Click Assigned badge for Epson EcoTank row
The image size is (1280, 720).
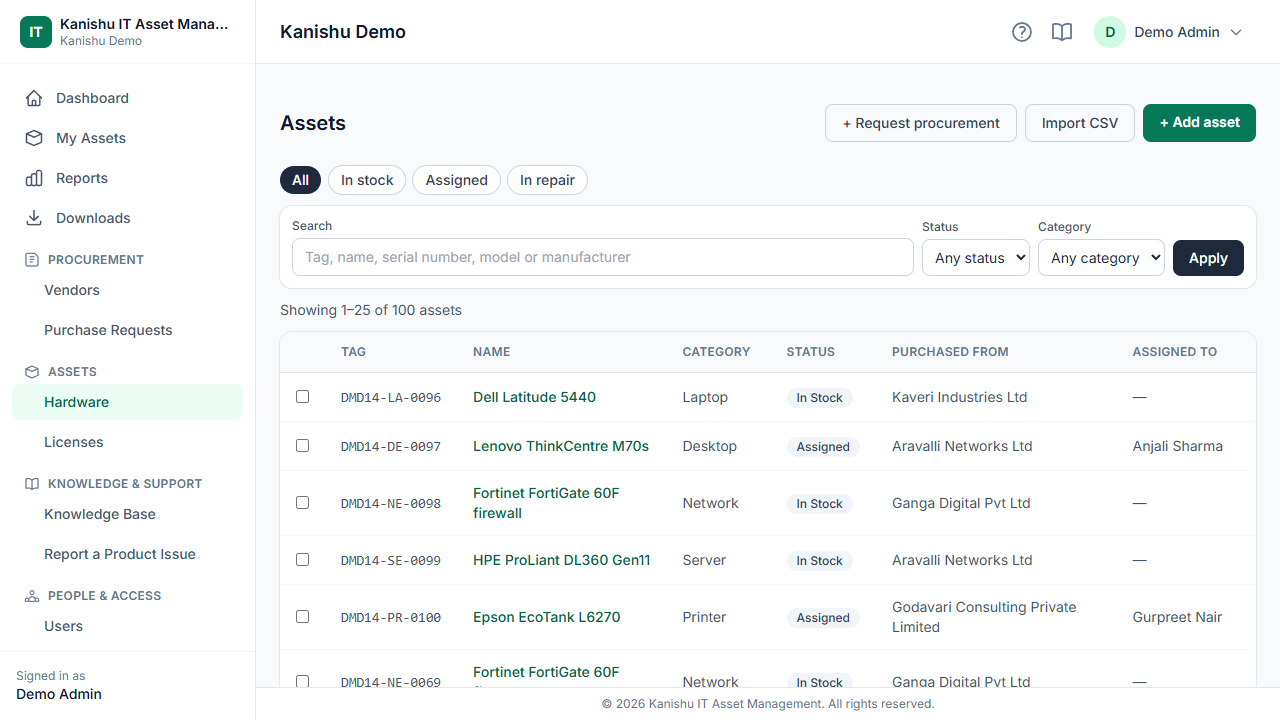(823, 618)
